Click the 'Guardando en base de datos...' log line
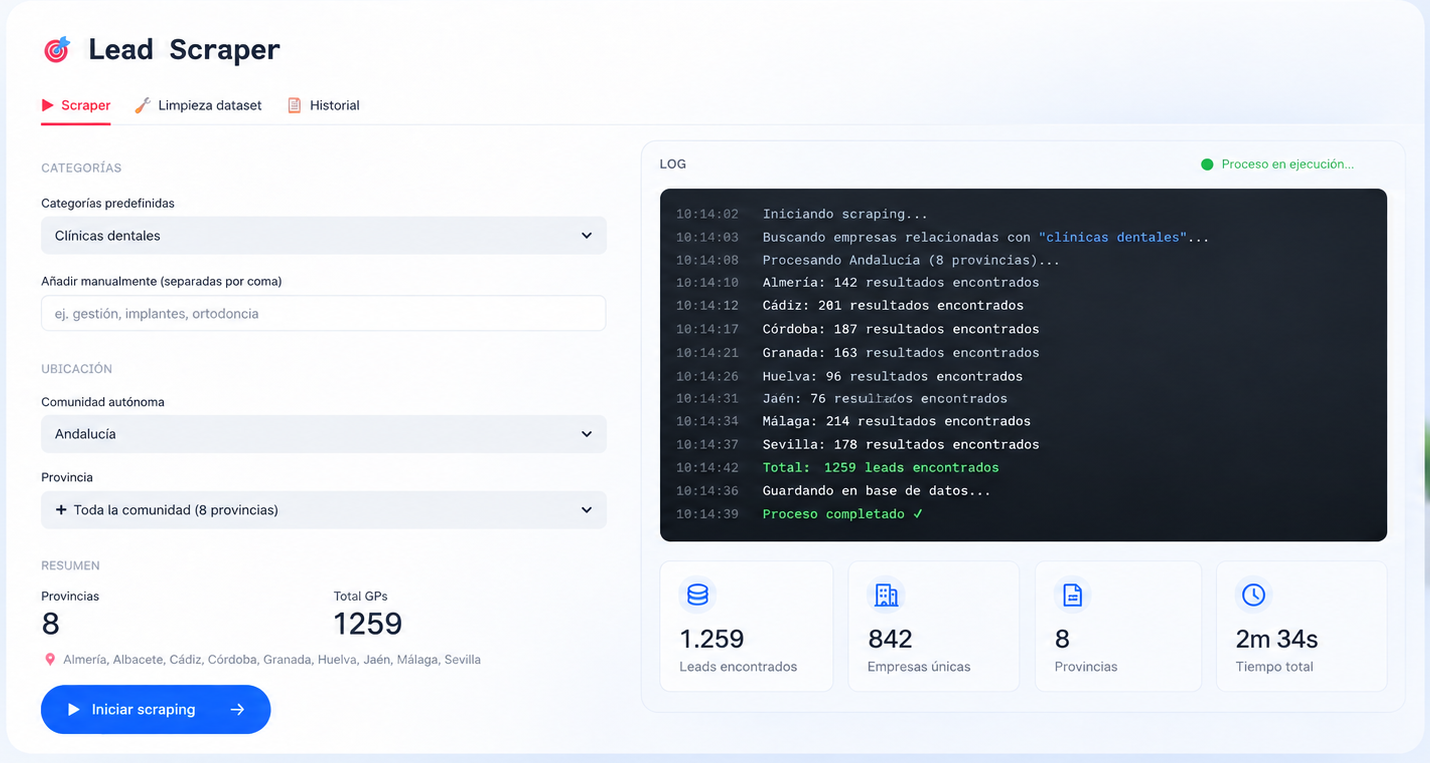This screenshot has height=763, width=1430. 876,491
